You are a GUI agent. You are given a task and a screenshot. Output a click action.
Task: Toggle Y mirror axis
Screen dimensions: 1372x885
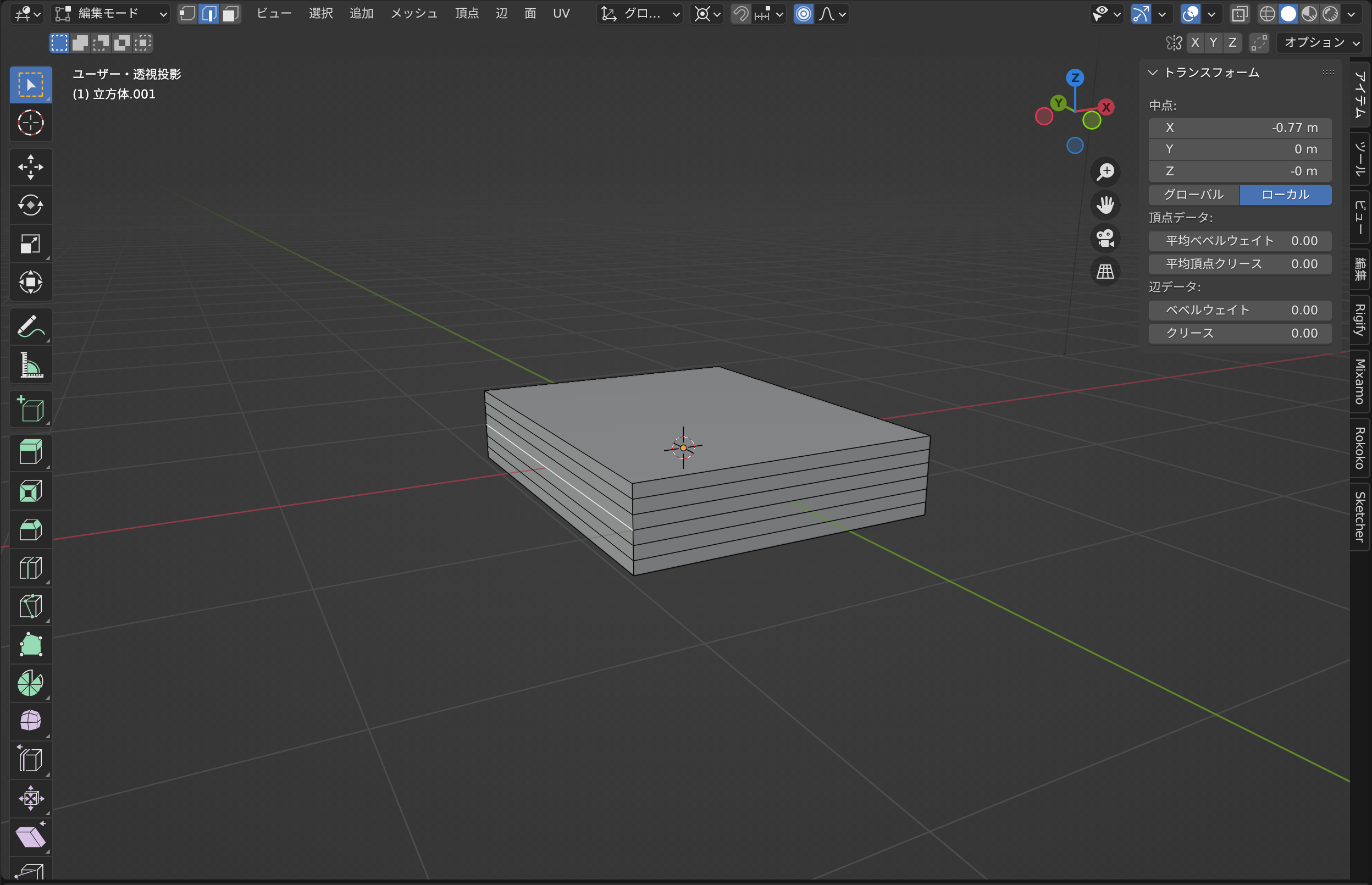pyautogui.click(x=1214, y=42)
